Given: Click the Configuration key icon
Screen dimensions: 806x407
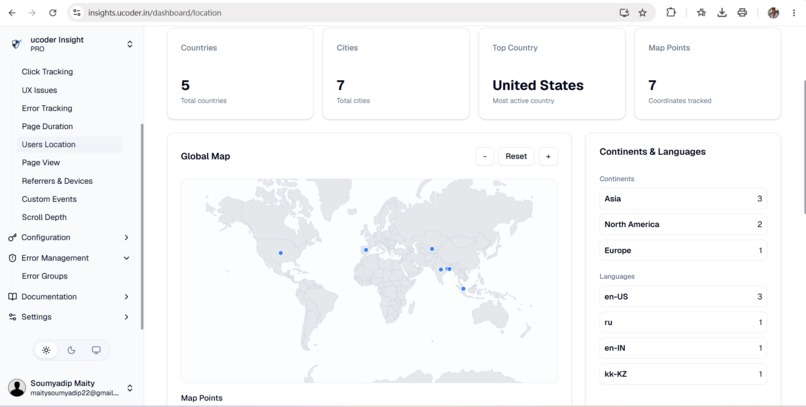Looking at the screenshot, I should pos(12,237).
